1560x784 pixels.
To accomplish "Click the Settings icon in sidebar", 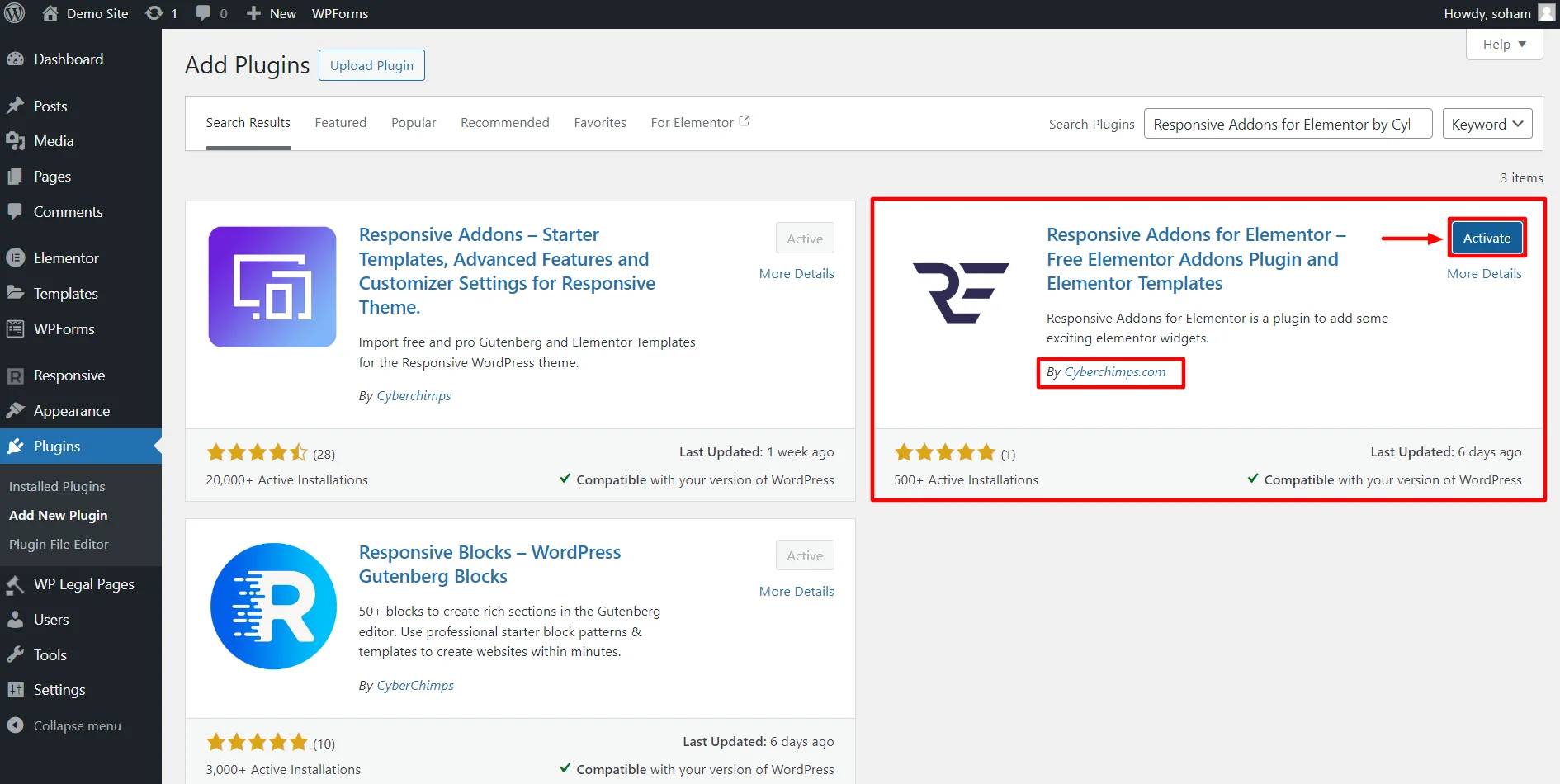I will tap(15, 690).
